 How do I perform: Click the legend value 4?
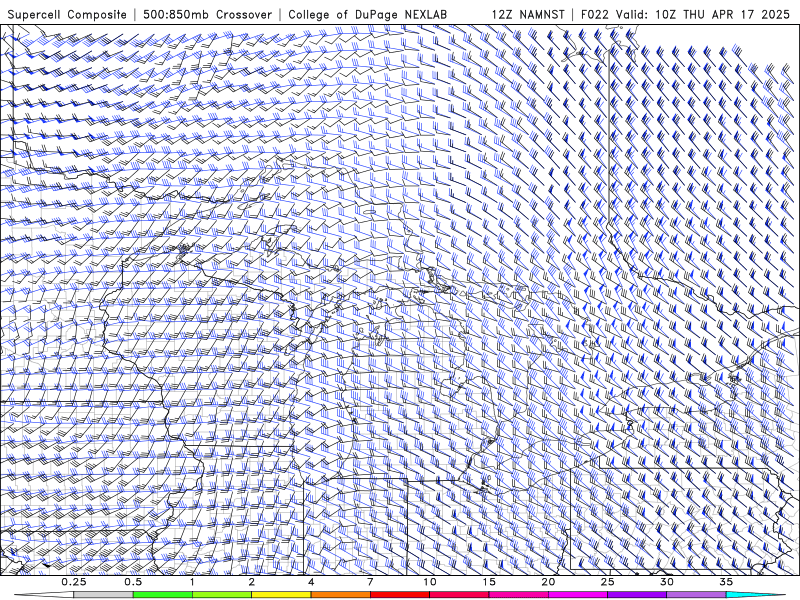click(311, 582)
